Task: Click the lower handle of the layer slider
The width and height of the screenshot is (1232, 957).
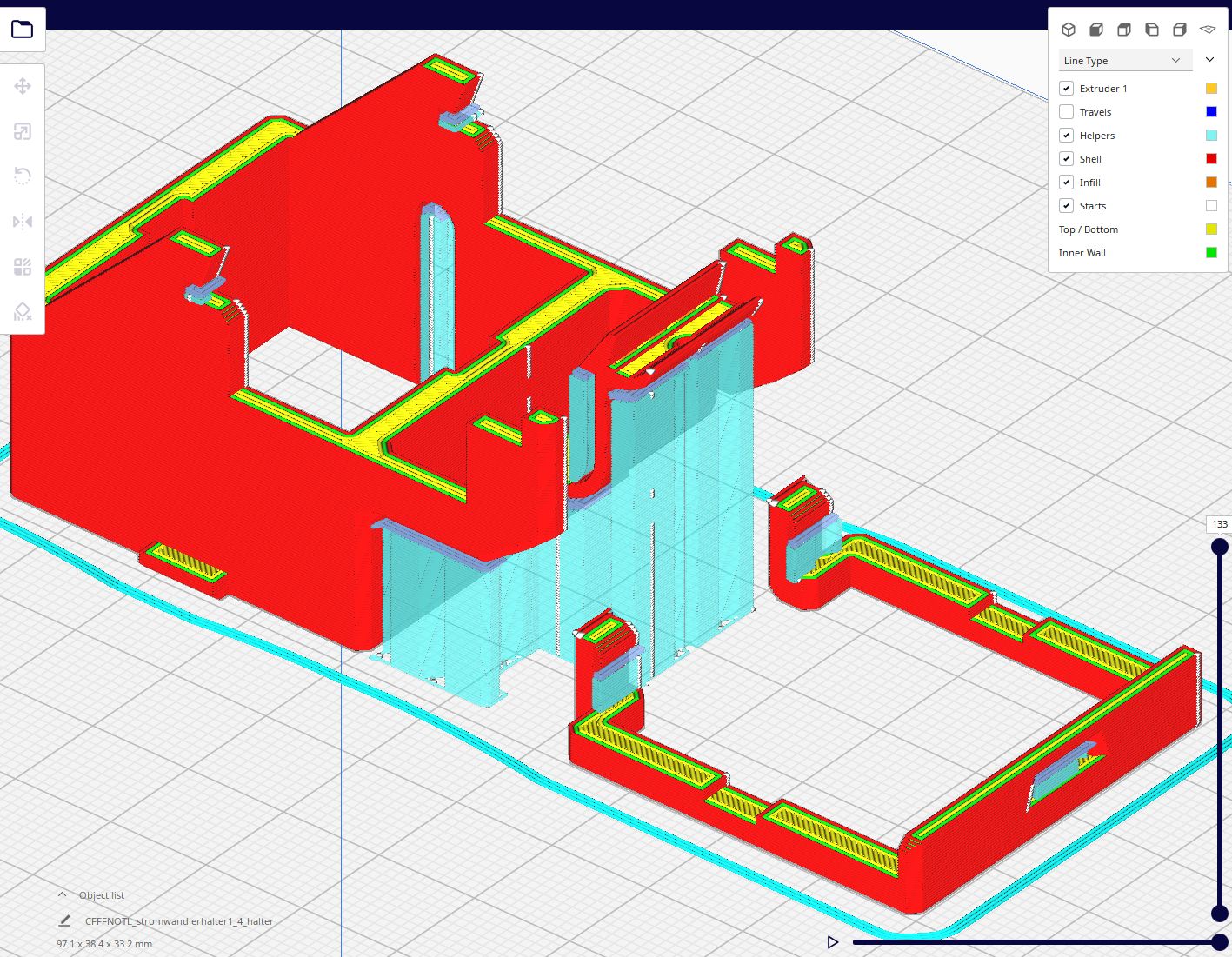Action: tap(1220, 914)
